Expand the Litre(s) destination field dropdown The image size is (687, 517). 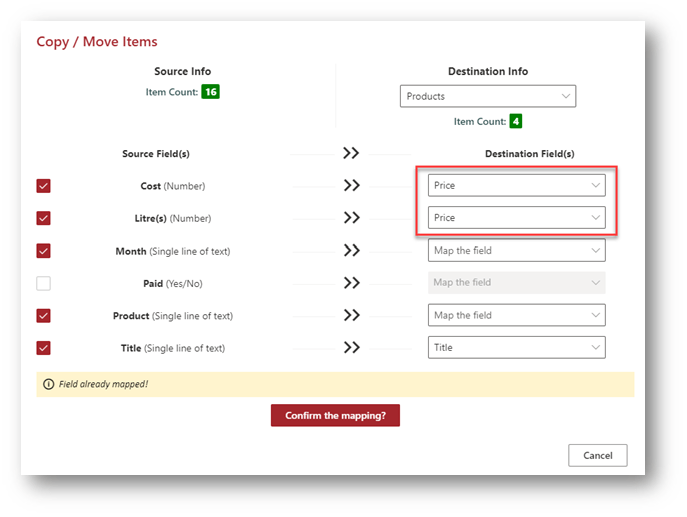point(516,218)
